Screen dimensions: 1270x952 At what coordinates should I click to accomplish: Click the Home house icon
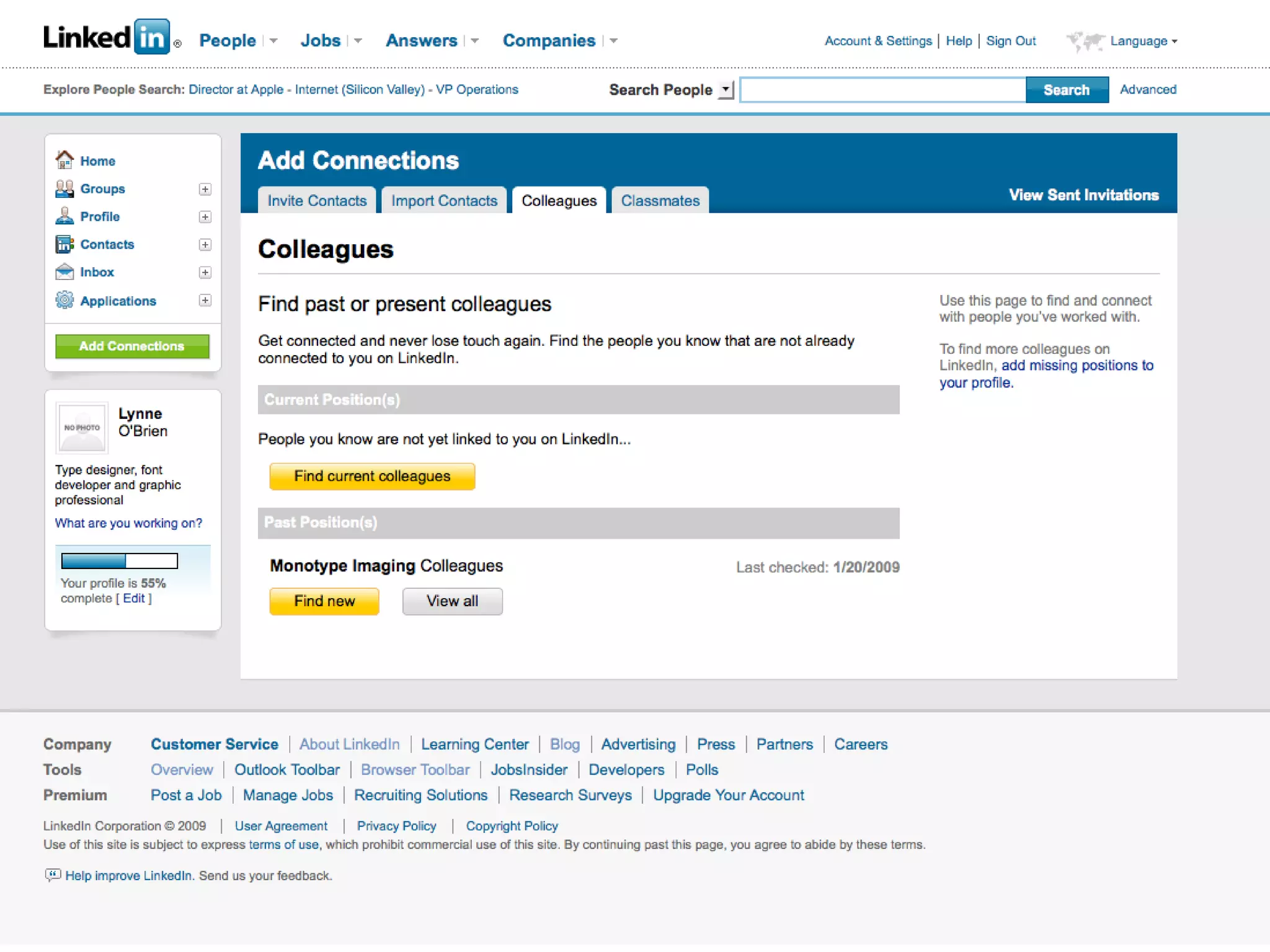[64, 160]
